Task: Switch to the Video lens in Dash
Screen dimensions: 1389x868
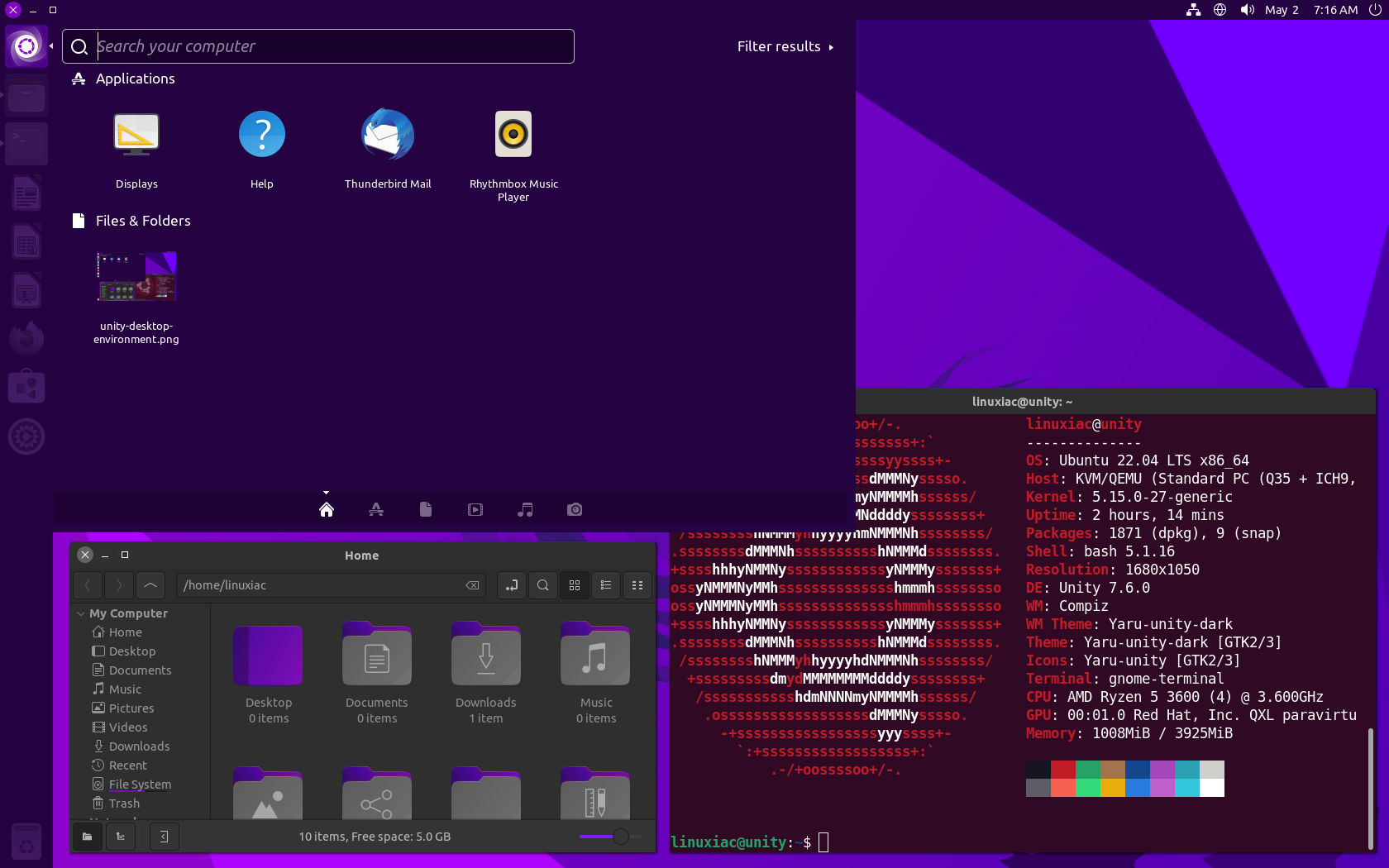Action: [x=475, y=509]
